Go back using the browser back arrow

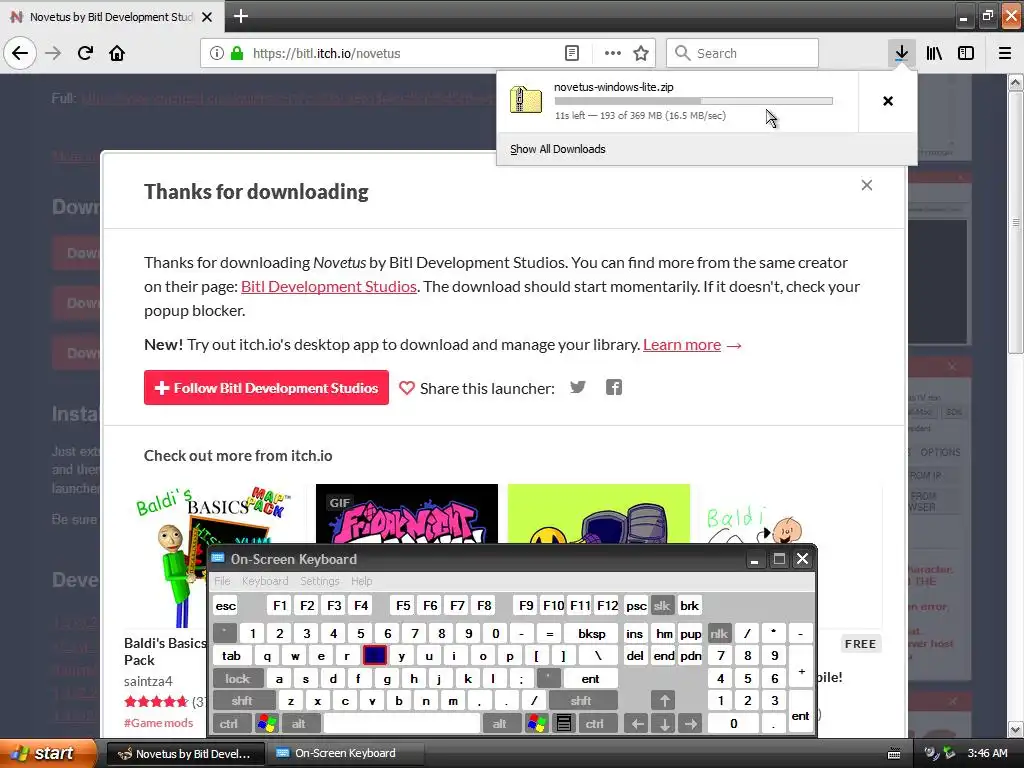coord(20,53)
